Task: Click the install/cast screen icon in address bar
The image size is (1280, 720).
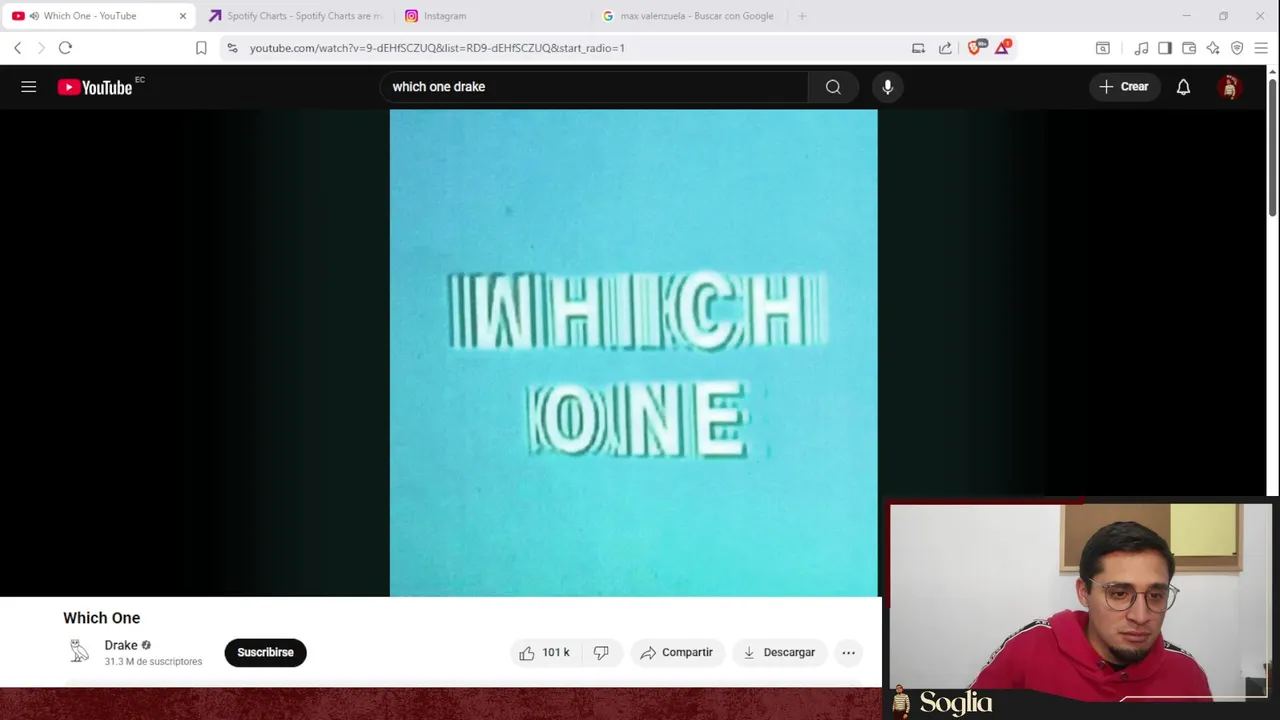Action: tap(918, 48)
